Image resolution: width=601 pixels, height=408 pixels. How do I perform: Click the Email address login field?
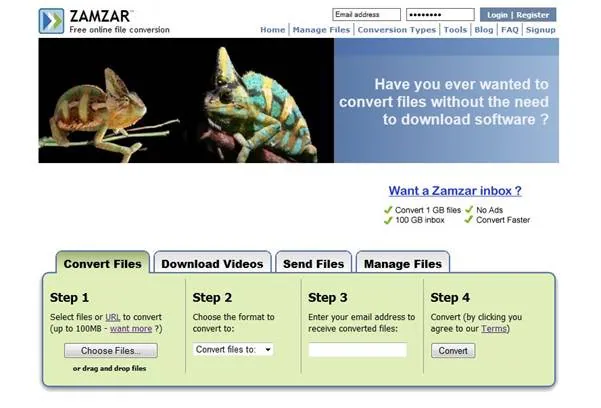366,15
